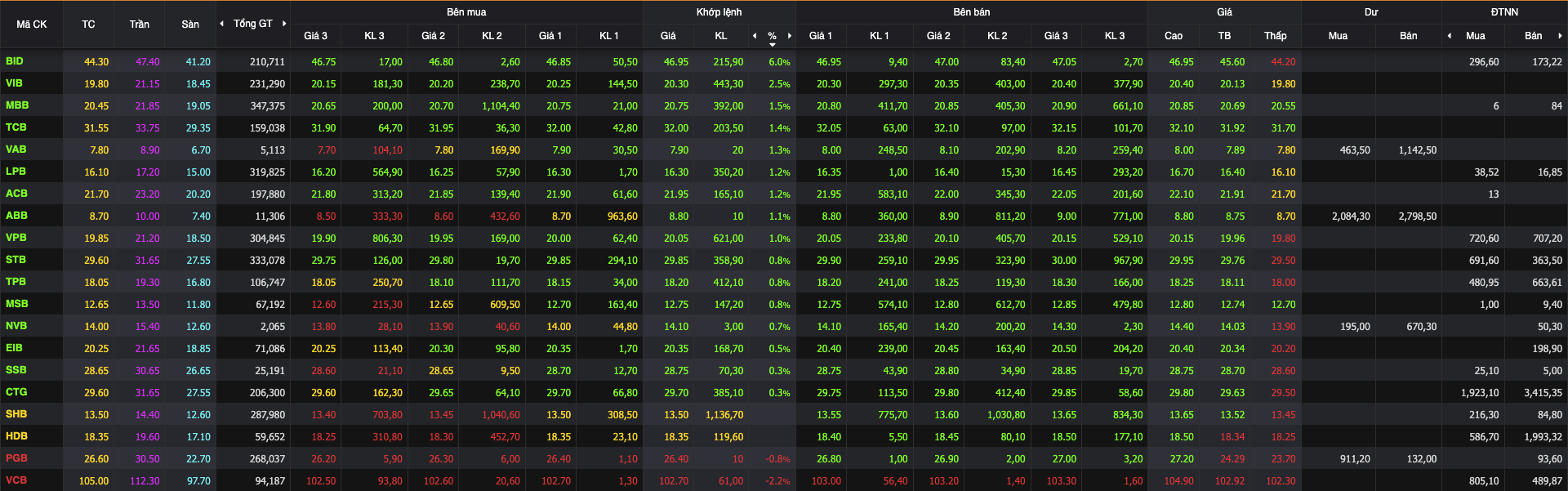Click the right arrow beside the % header

pos(790,36)
